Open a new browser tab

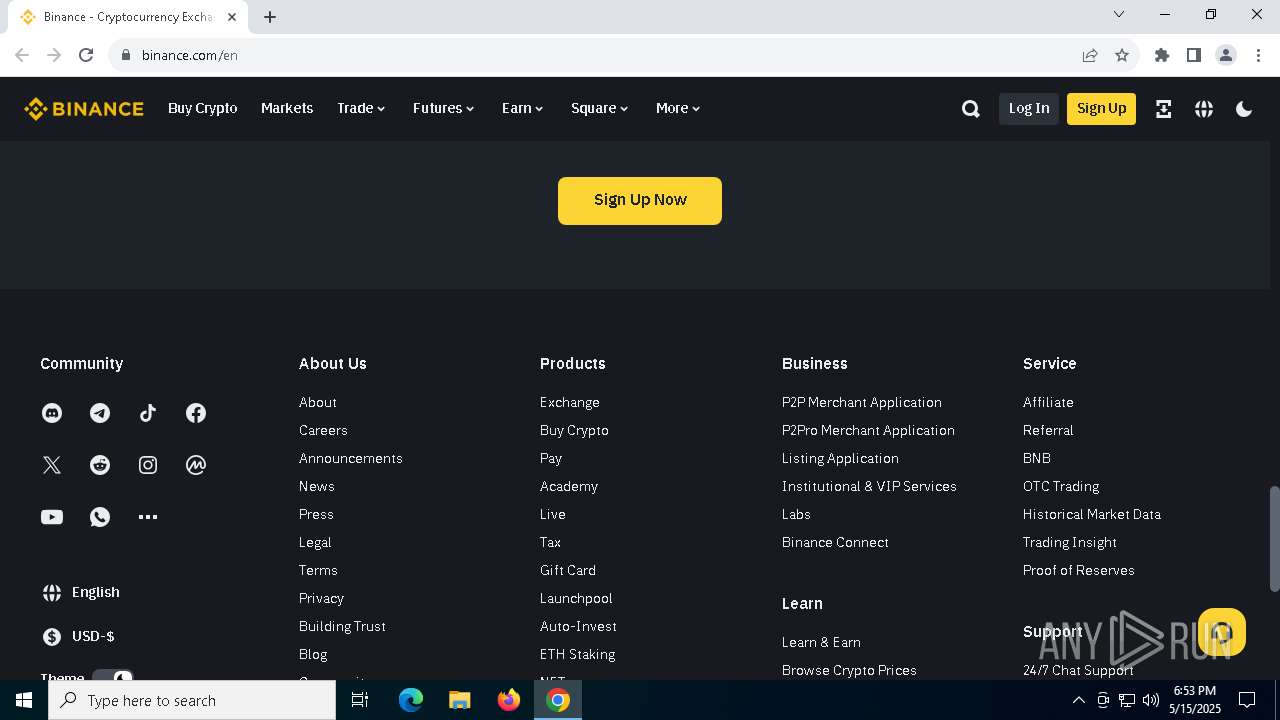[270, 17]
